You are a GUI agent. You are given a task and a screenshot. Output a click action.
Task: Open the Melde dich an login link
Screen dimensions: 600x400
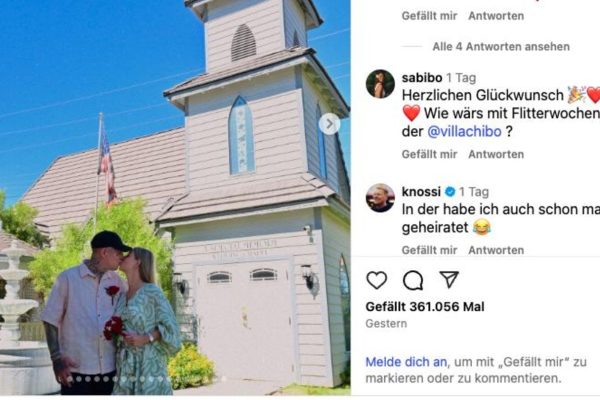click(x=406, y=362)
